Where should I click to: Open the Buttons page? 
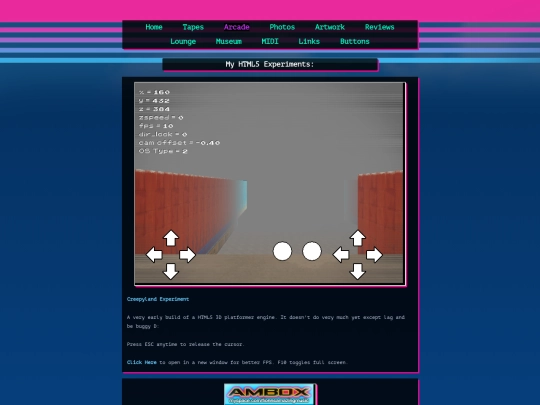point(355,41)
